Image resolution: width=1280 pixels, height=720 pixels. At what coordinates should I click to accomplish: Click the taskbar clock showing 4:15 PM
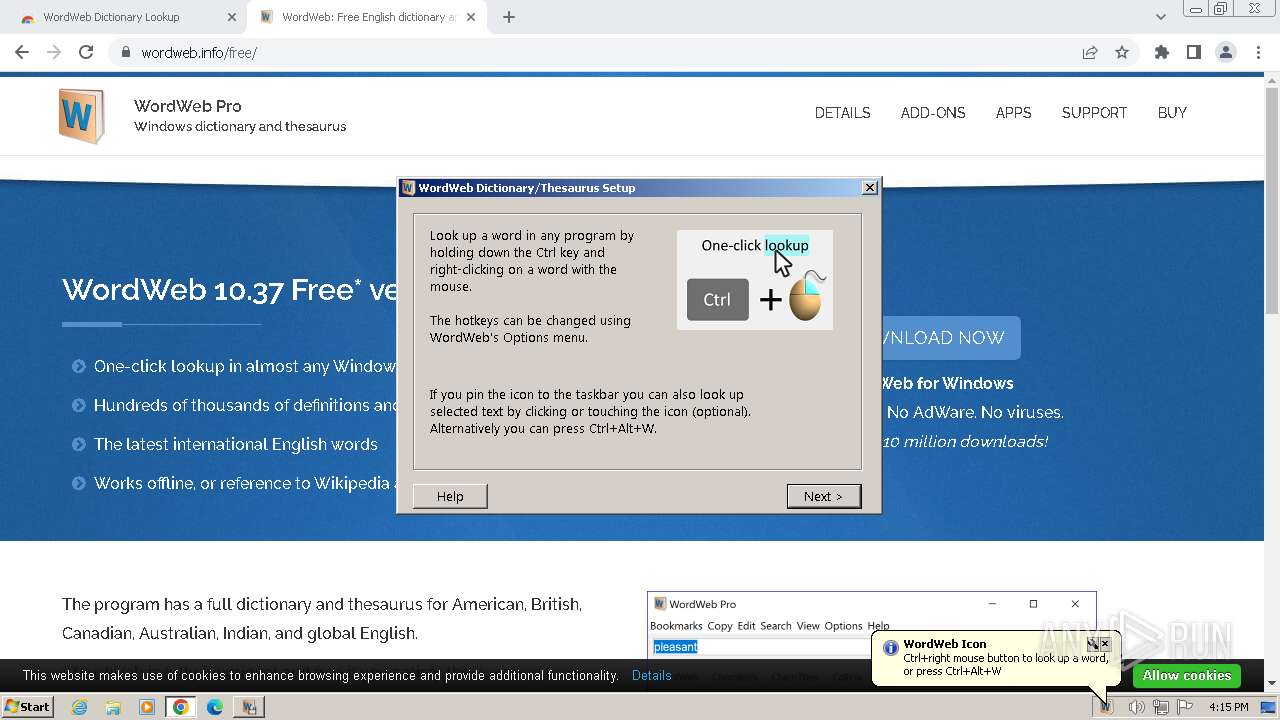coord(1229,707)
